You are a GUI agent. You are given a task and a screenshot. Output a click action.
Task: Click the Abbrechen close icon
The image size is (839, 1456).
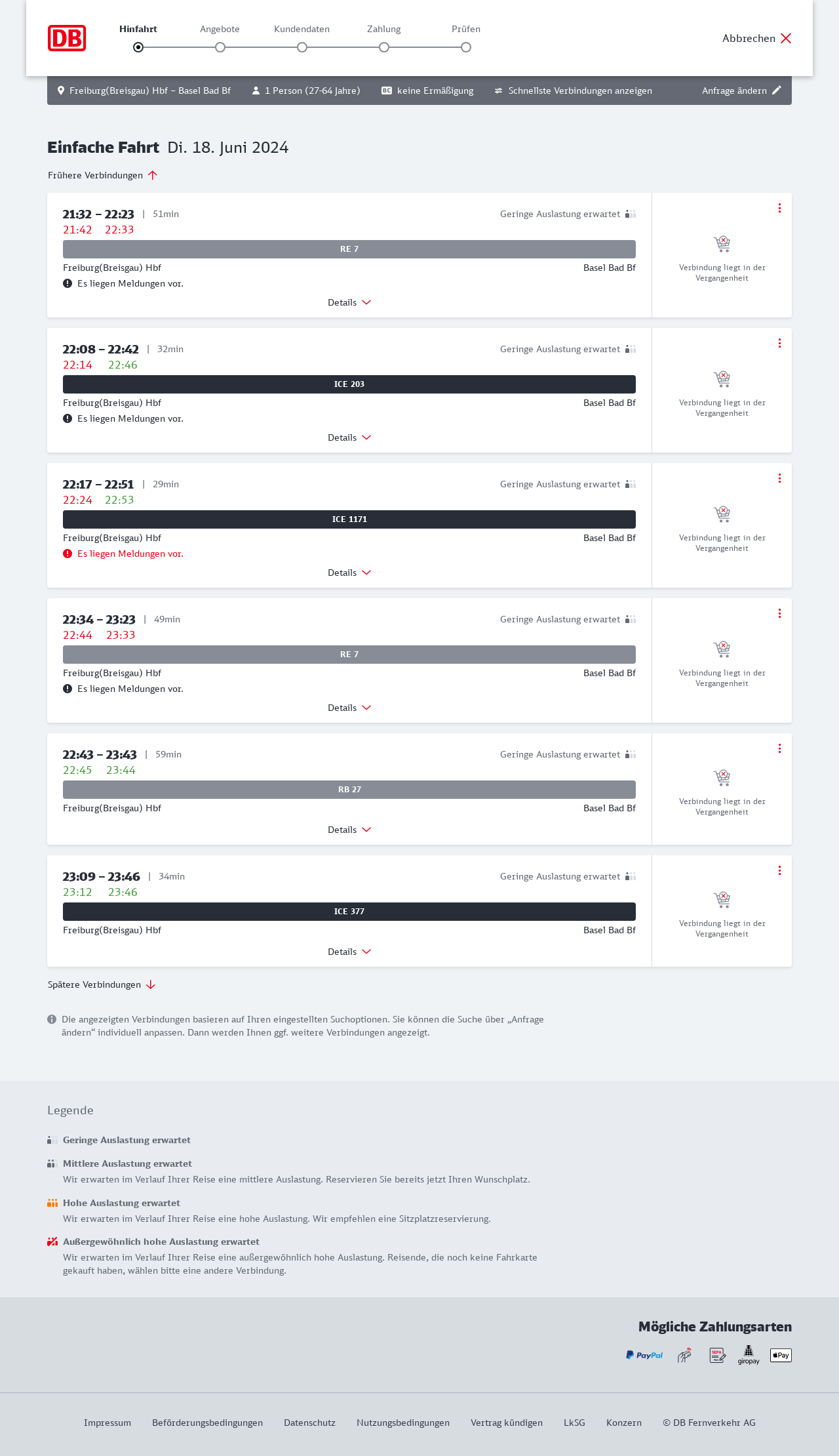click(x=786, y=38)
